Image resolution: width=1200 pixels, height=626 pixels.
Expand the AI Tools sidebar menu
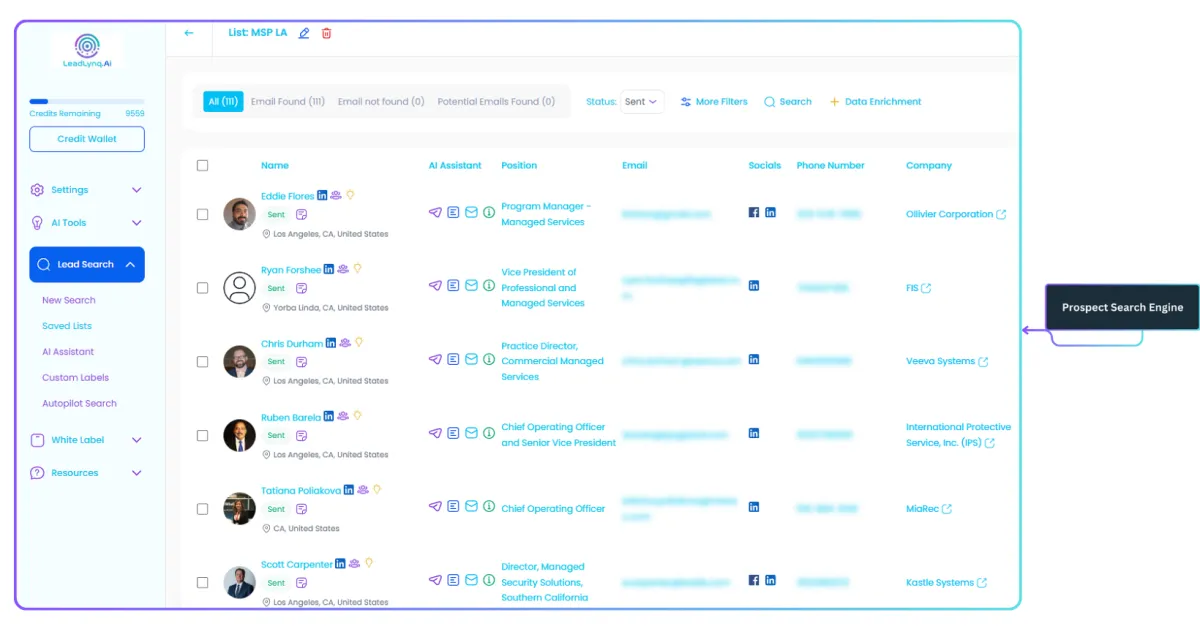click(x=87, y=223)
